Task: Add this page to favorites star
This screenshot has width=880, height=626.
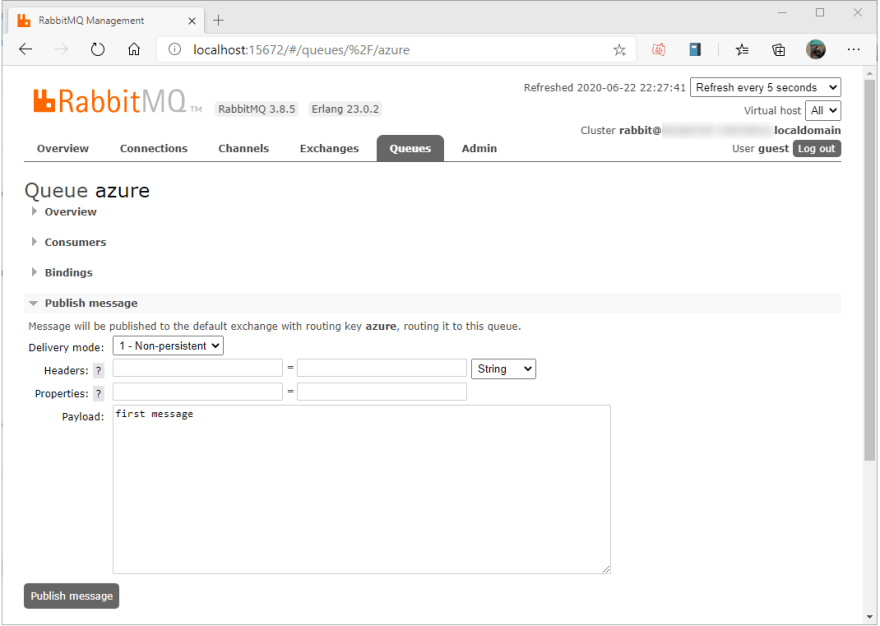Action: click(x=619, y=50)
